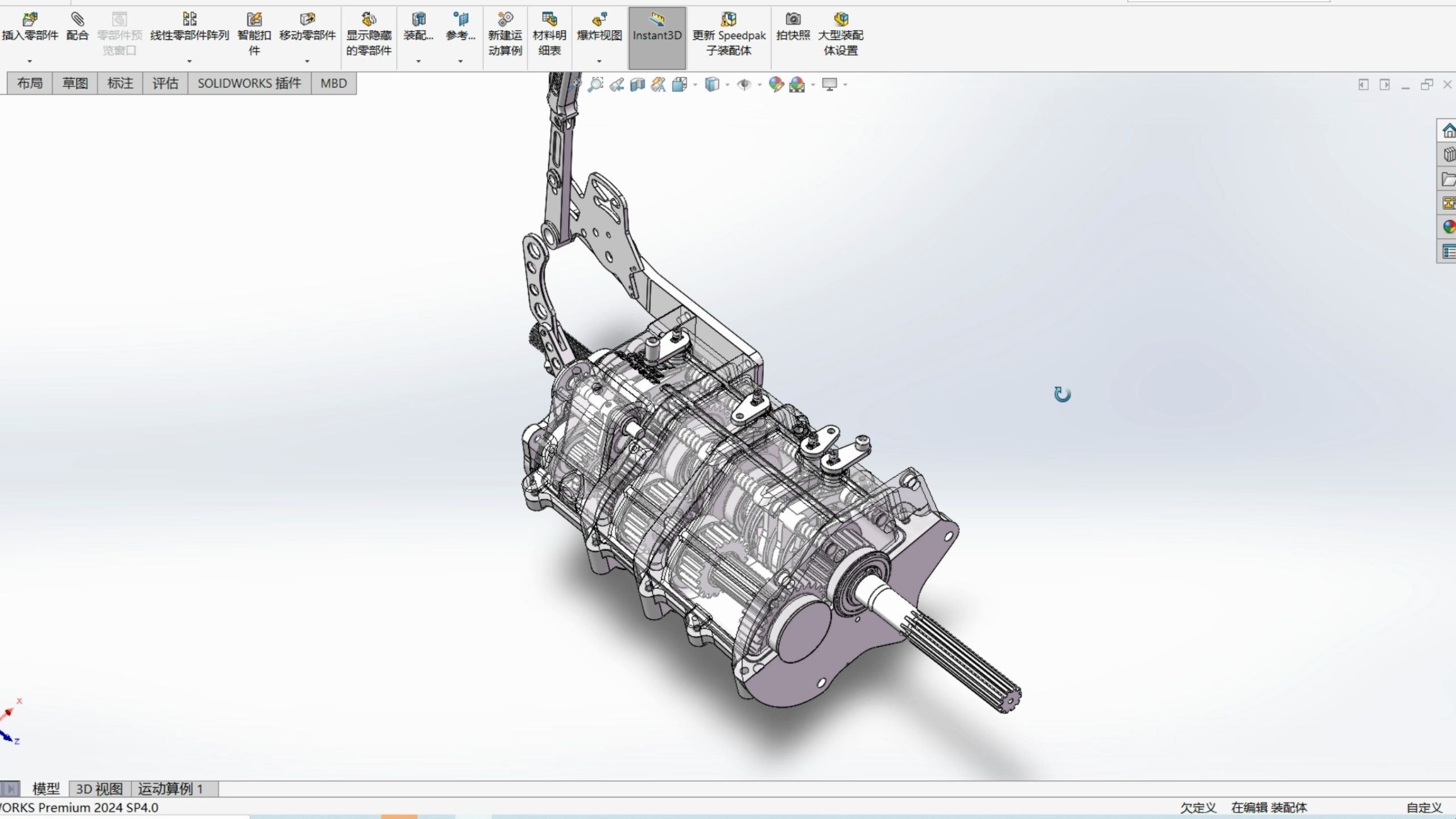1456x819 pixels.
Task: Click the Reference Geometry (参考...) icon
Action: pos(461,19)
